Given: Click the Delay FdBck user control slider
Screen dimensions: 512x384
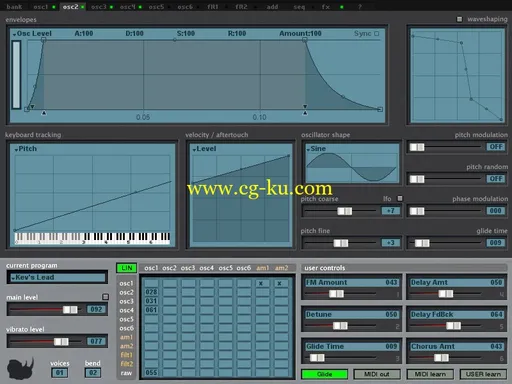Looking at the screenshot, I should point(453,326).
